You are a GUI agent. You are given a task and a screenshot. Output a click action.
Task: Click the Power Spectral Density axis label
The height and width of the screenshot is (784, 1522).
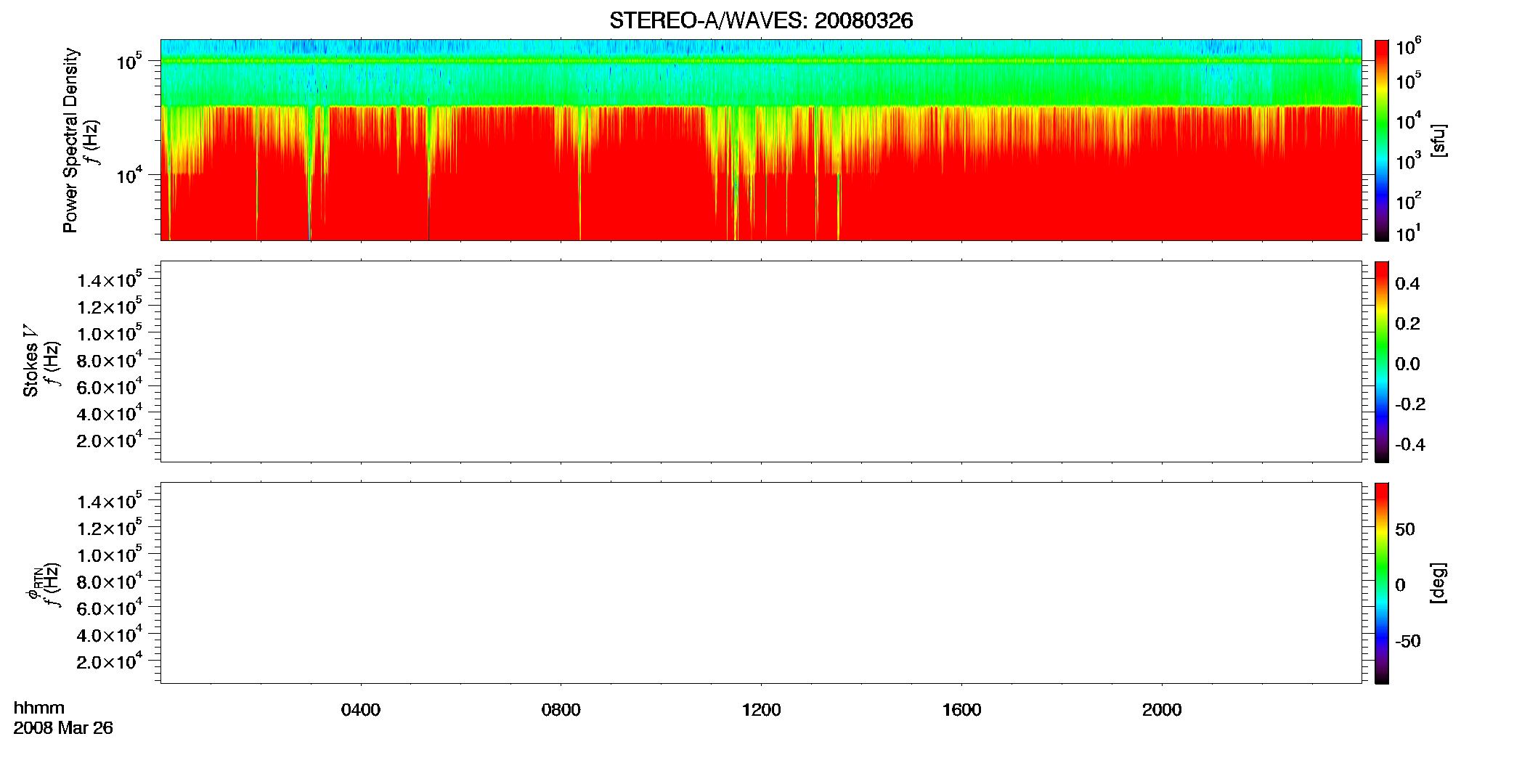click(70, 140)
